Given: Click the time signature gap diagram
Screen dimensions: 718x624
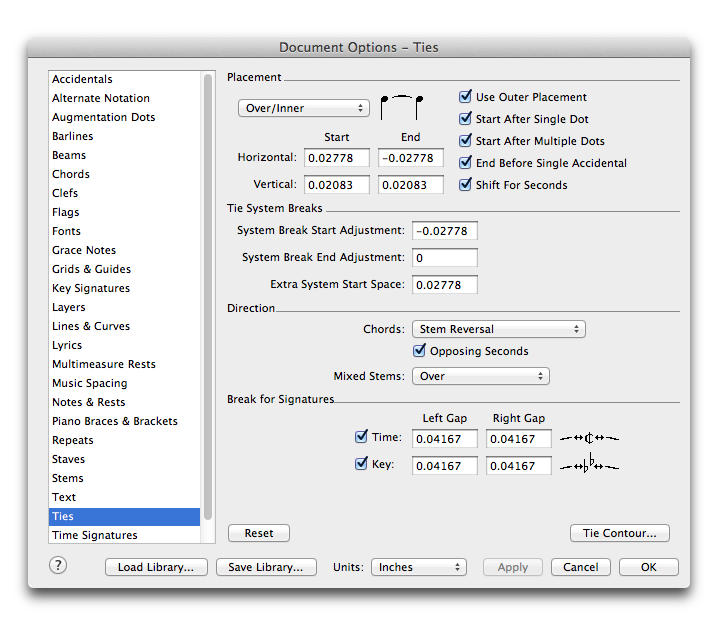Looking at the screenshot, I should tap(589, 439).
